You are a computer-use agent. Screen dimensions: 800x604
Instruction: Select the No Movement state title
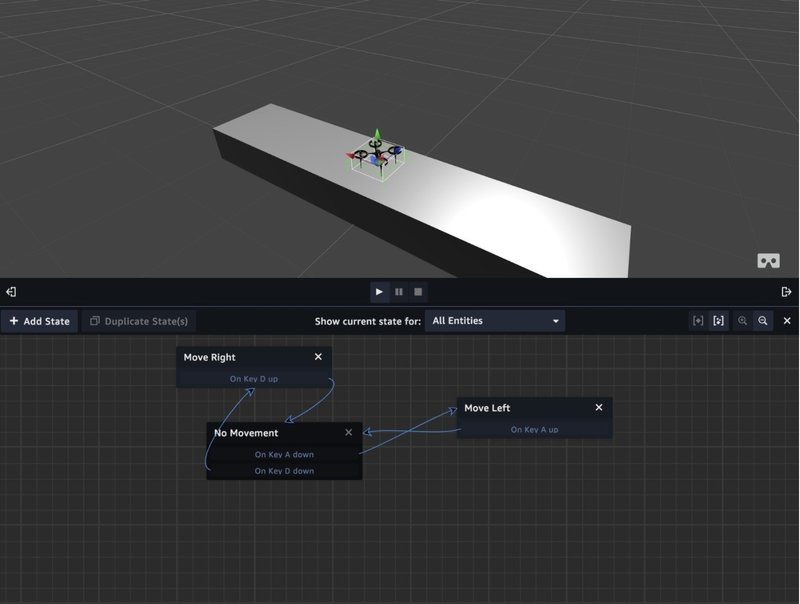246,433
